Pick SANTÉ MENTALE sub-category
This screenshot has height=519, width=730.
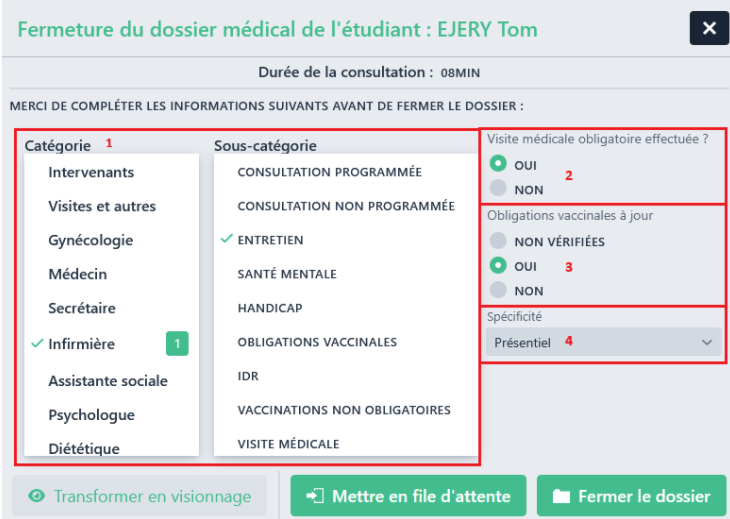click(x=286, y=274)
